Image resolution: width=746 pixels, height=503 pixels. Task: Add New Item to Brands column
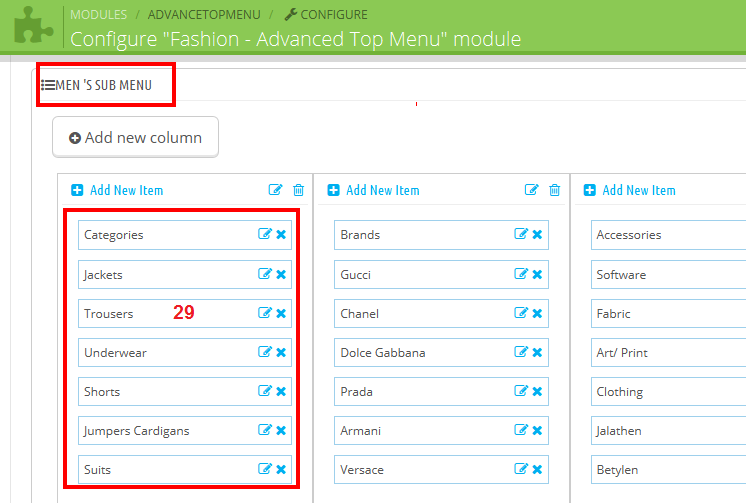(373, 190)
